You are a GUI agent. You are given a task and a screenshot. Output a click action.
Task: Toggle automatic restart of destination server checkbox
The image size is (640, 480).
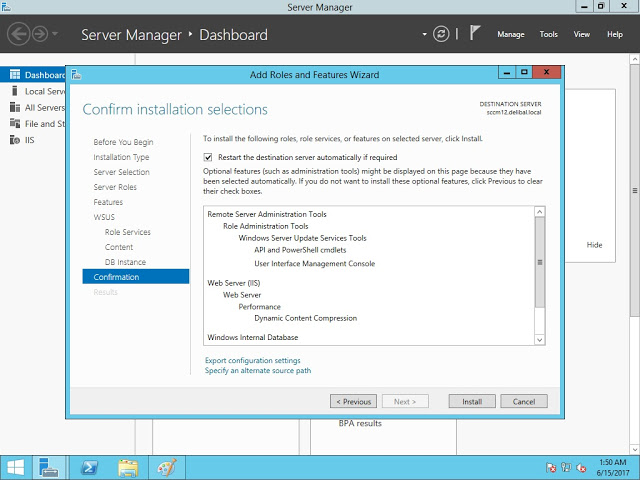pyautogui.click(x=208, y=157)
